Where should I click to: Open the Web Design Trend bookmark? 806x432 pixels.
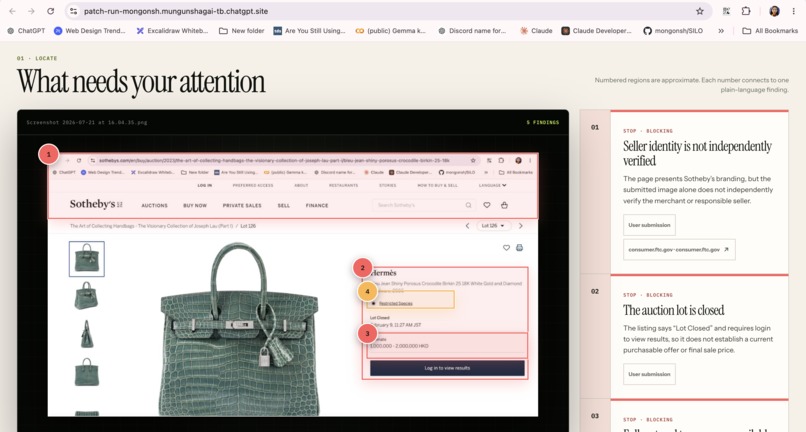pyautogui.click(x=89, y=31)
